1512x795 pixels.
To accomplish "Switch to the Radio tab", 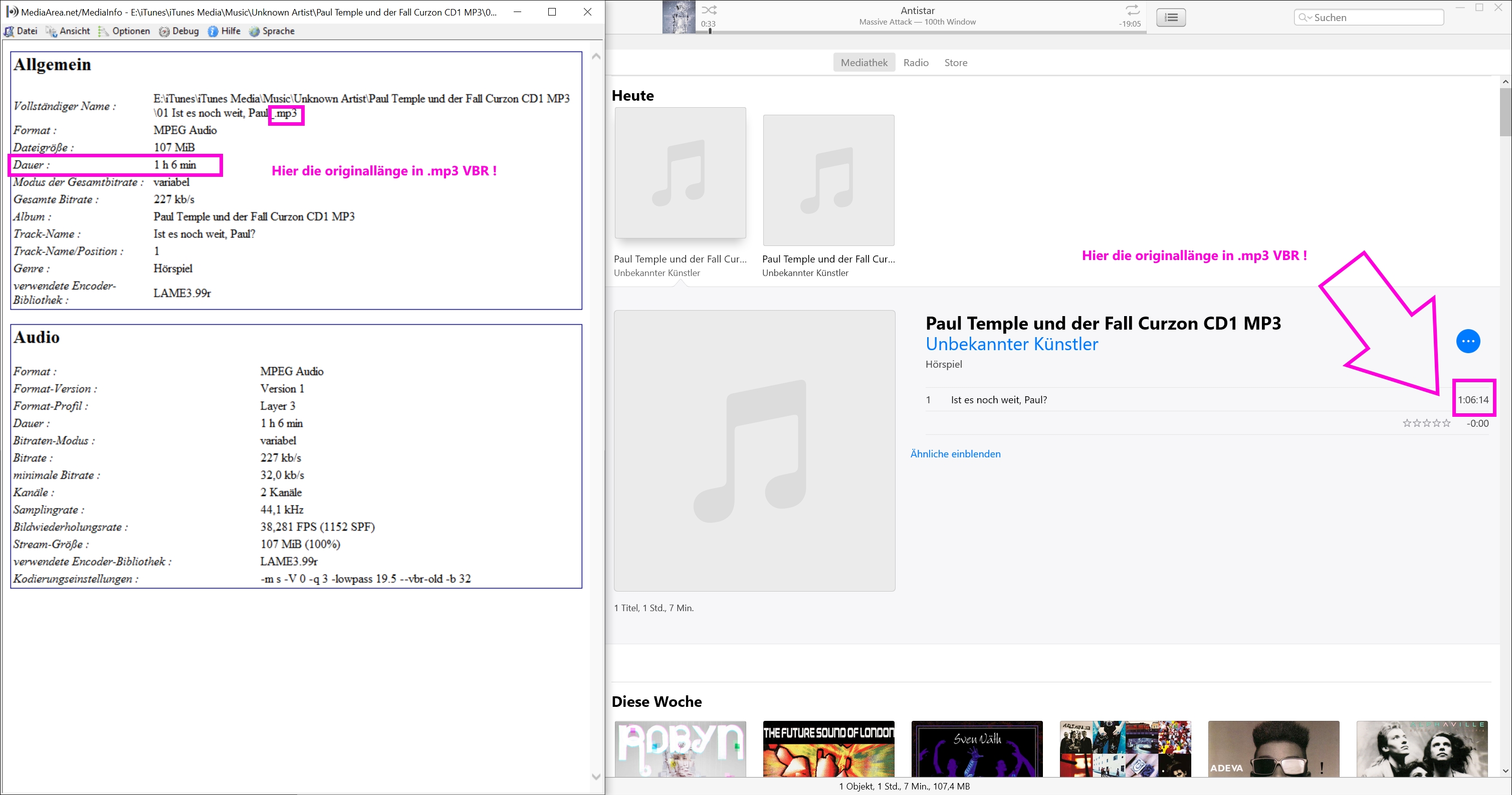I will click(916, 63).
